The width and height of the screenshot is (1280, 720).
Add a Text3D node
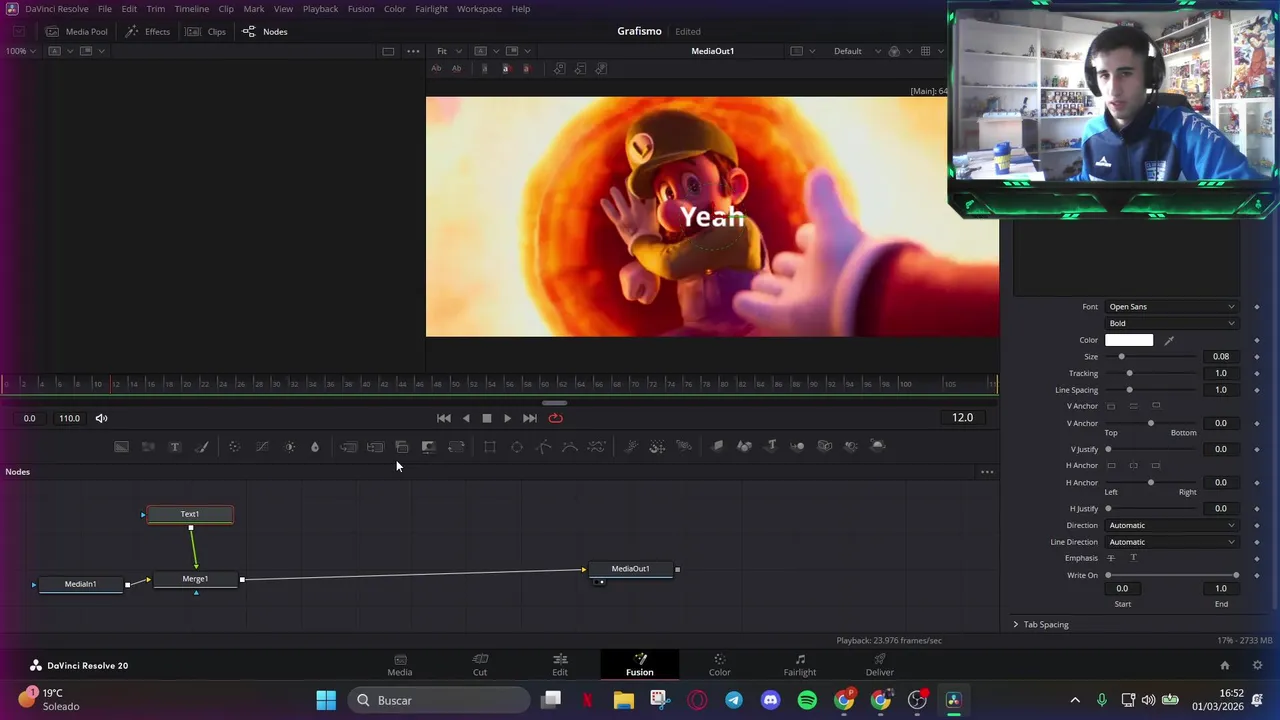pos(771,446)
